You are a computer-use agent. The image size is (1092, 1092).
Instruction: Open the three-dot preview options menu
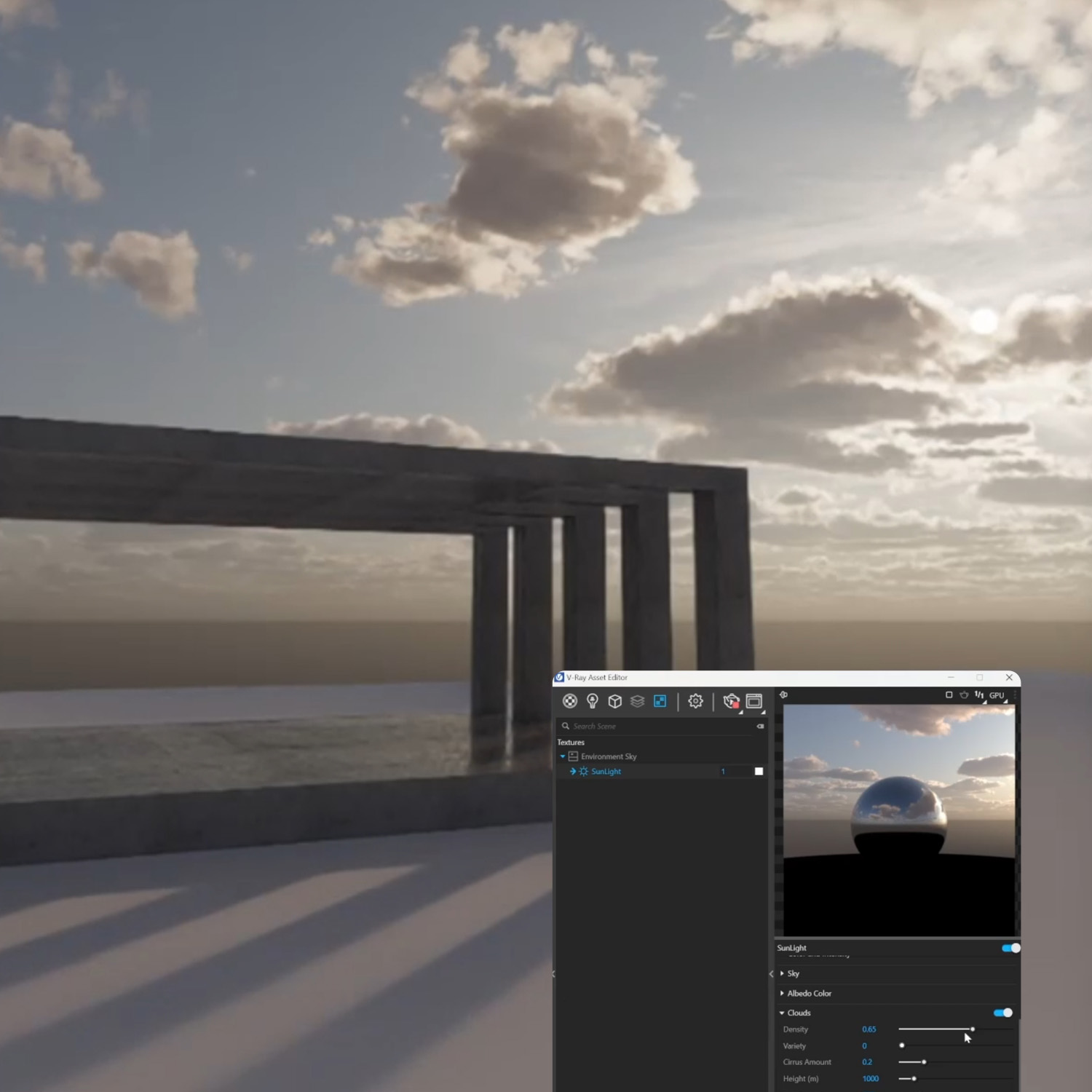(1015, 695)
